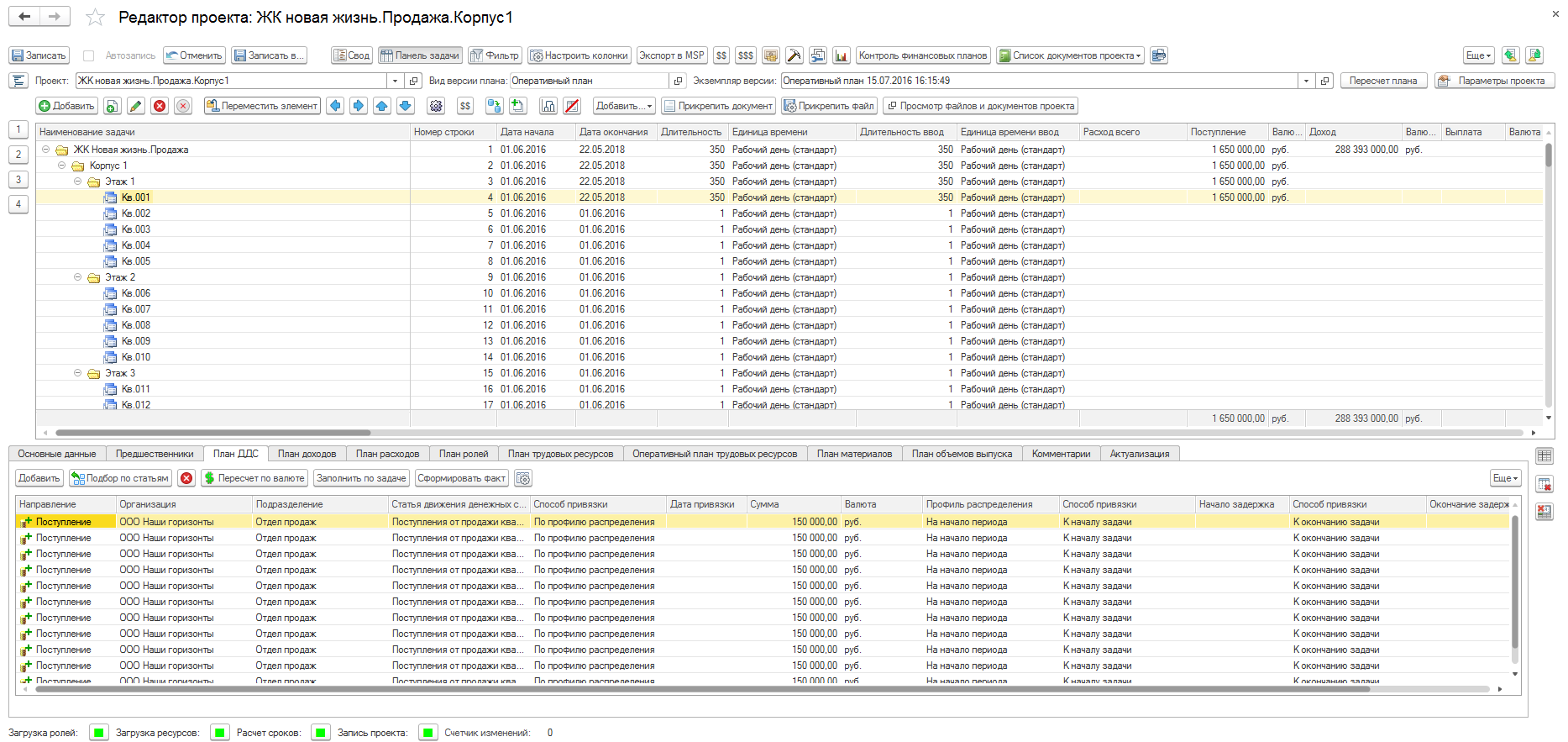This screenshot has width=1568, height=742.
Task: Click the open icon beside Вид версии плана
Action: tap(678, 81)
